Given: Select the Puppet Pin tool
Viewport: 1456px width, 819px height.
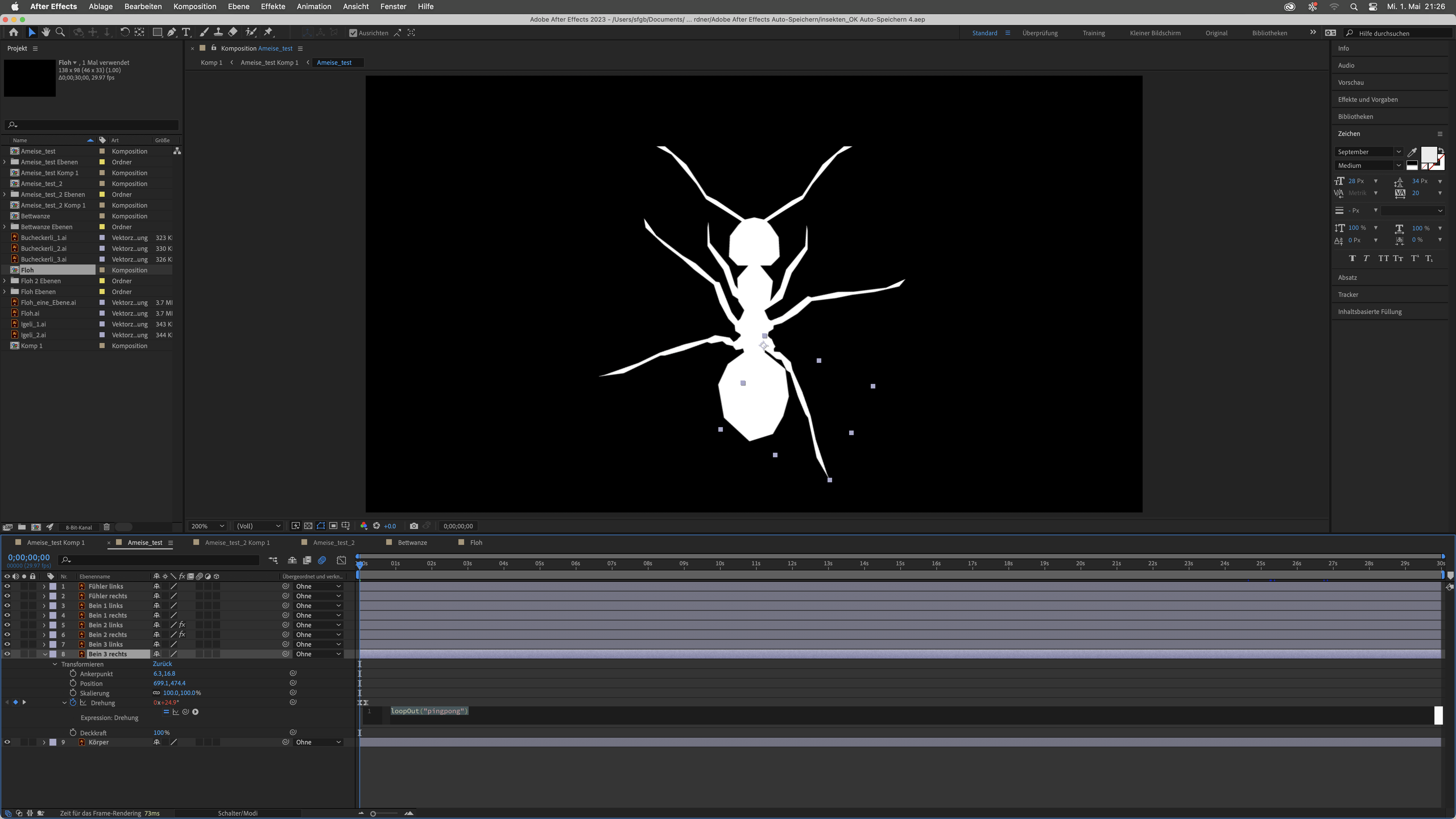Looking at the screenshot, I should coord(268,32).
